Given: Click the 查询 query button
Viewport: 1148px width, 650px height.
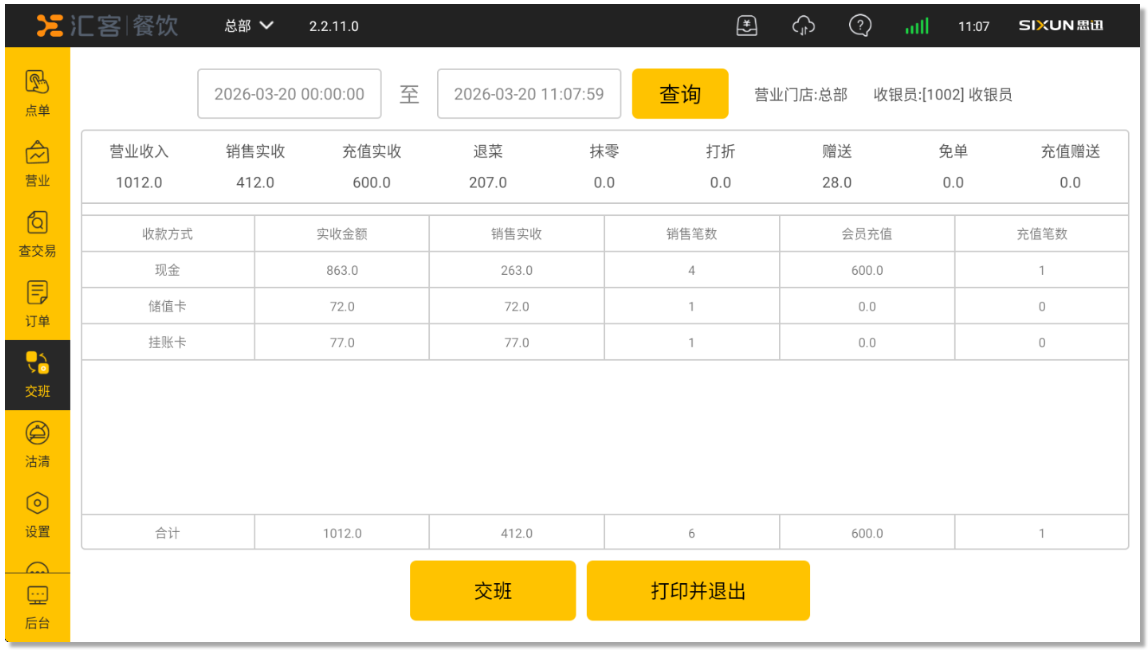Looking at the screenshot, I should 680,94.
